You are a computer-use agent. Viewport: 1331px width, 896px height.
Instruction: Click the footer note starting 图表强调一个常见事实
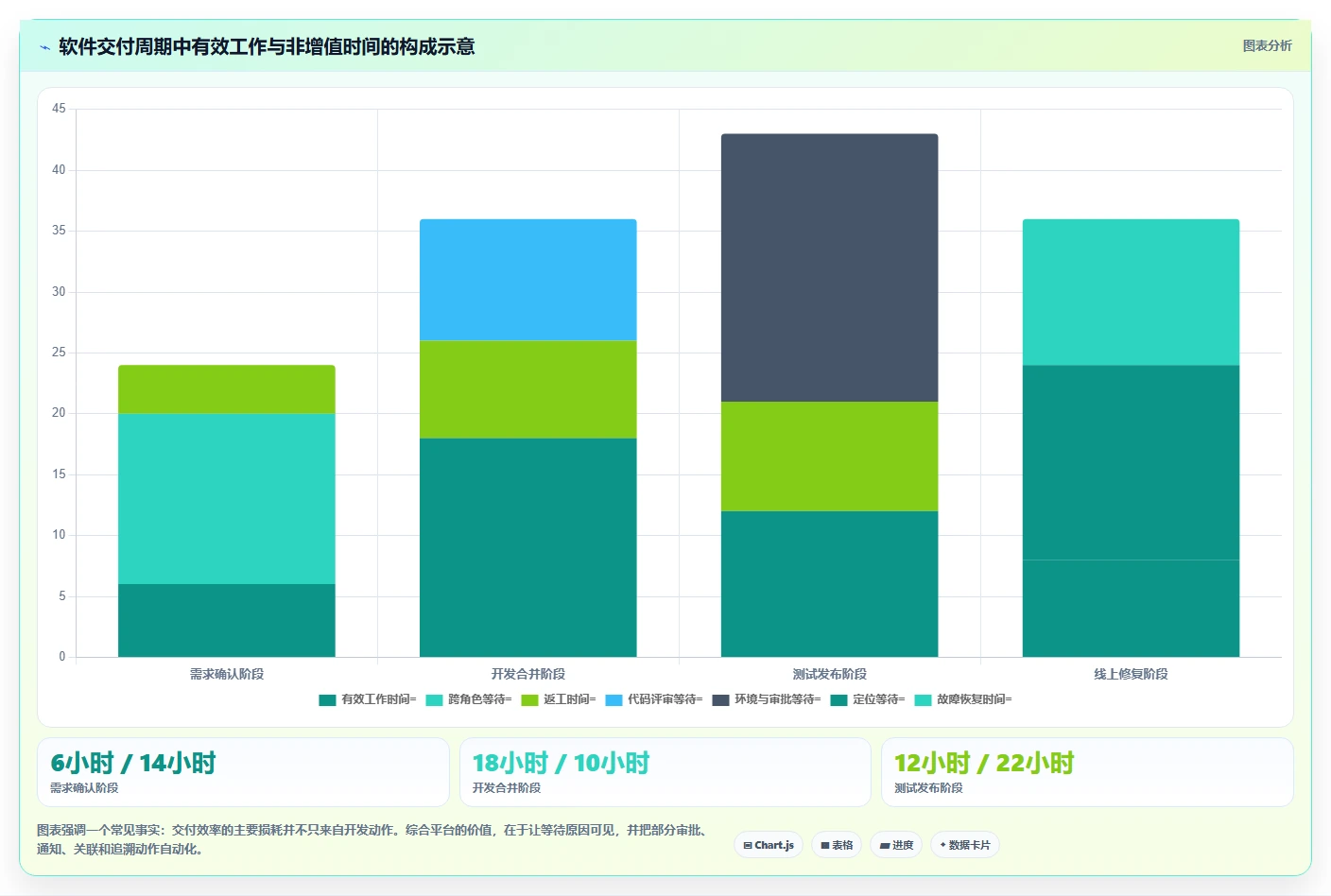click(x=372, y=839)
